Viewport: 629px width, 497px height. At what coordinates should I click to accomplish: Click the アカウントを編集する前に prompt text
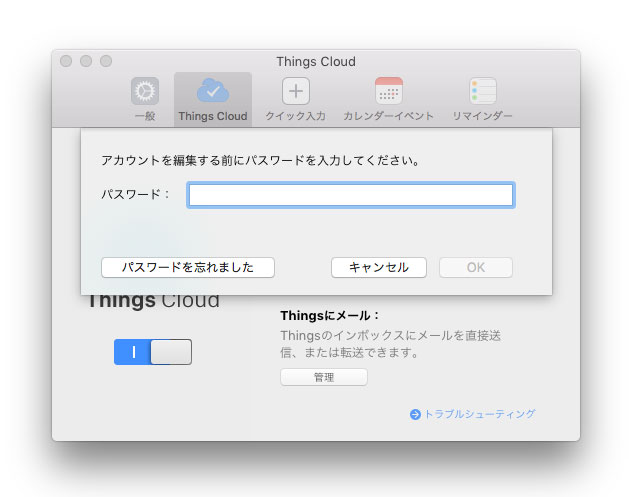260,160
